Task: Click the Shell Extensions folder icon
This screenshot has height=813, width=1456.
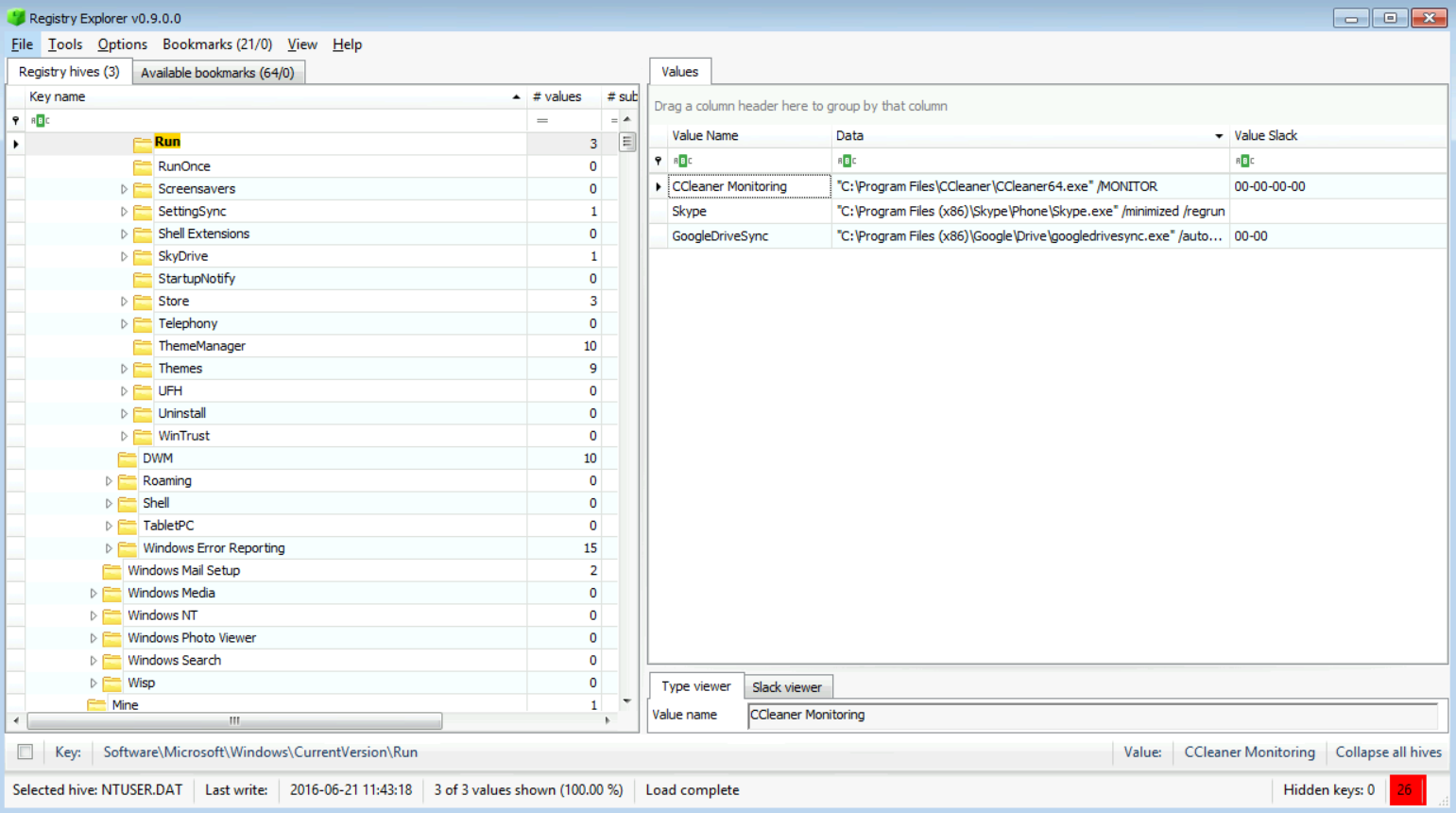Action: (143, 234)
